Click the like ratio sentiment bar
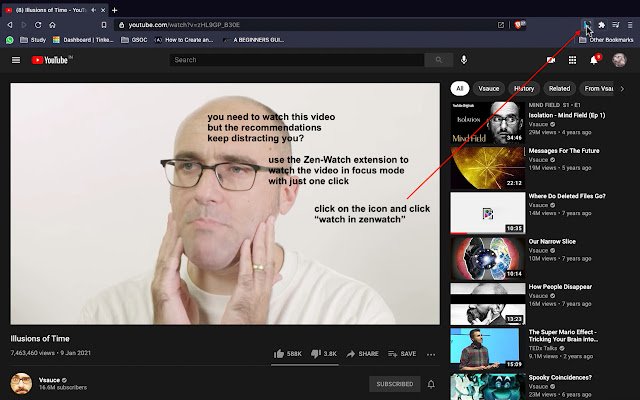This screenshot has width=640, height=400. (x=305, y=364)
